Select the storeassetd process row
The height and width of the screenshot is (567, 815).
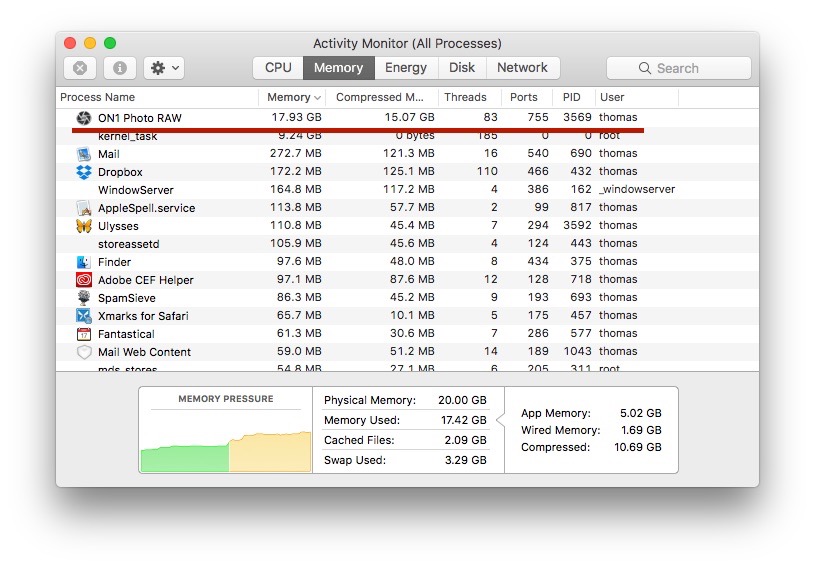click(408, 244)
